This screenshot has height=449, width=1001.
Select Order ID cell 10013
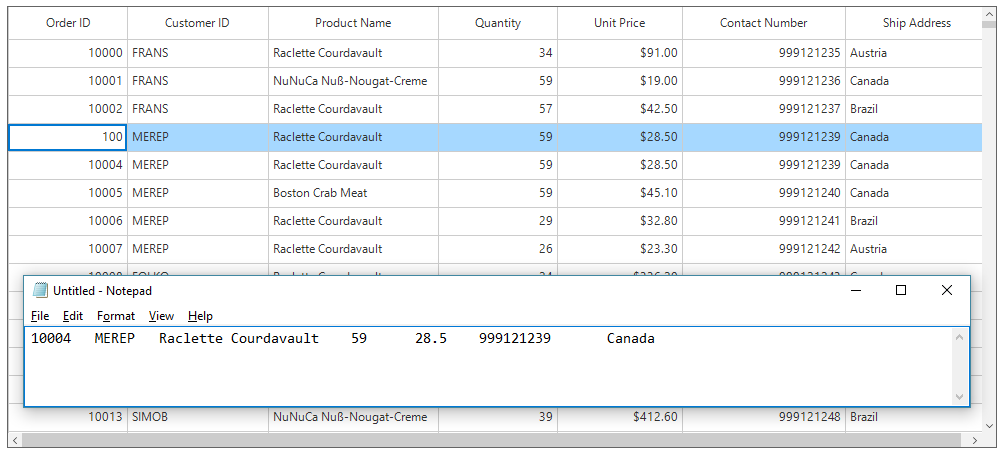[x=68, y=418]
